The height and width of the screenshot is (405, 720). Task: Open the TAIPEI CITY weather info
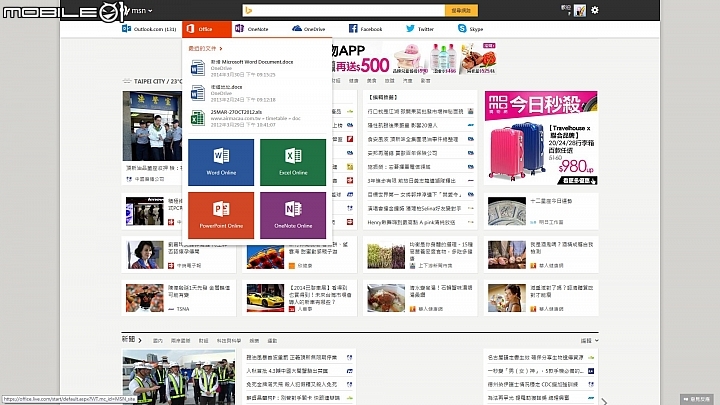[152, 81]
